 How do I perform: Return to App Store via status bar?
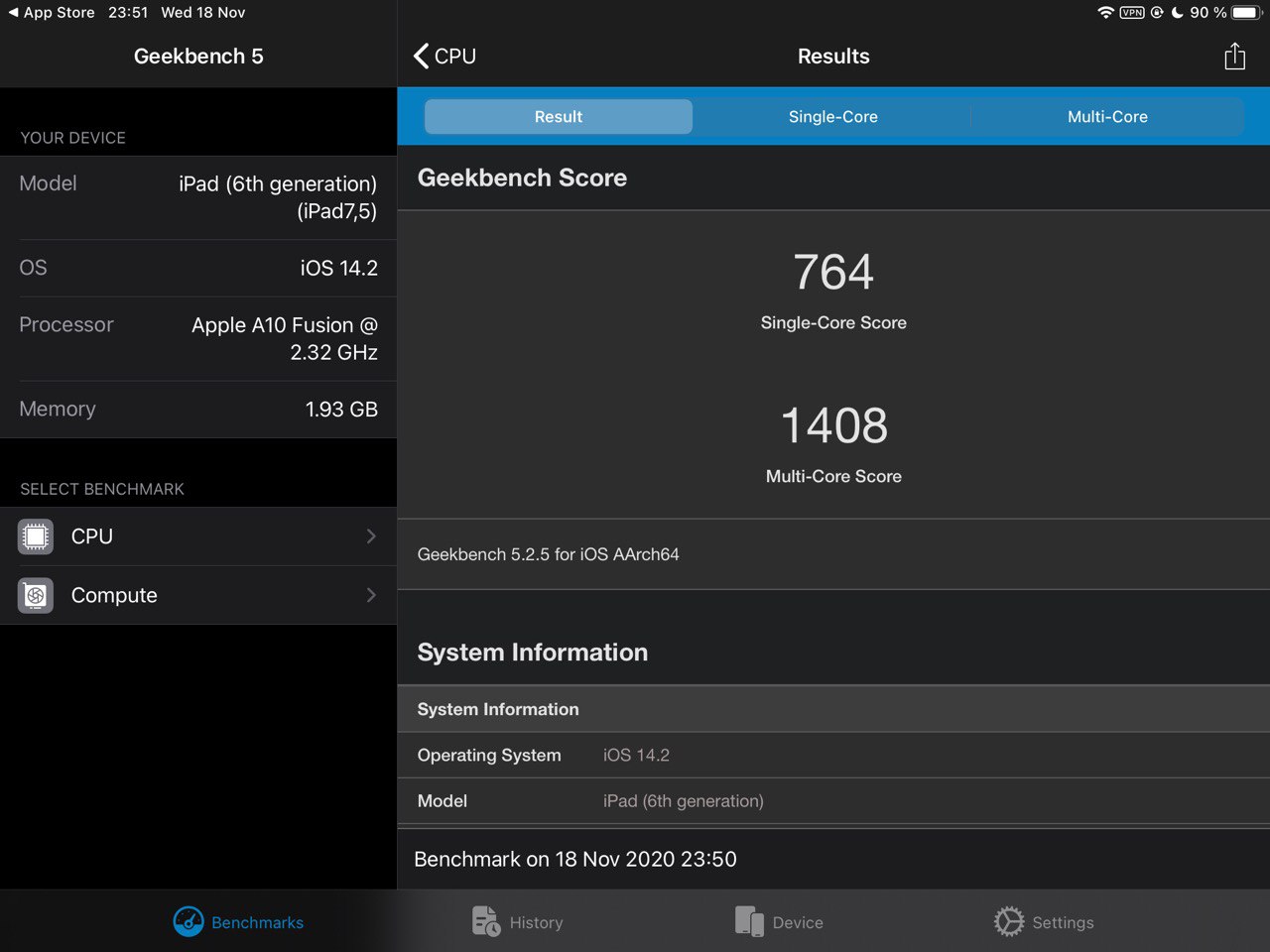(x=52, y=12)
